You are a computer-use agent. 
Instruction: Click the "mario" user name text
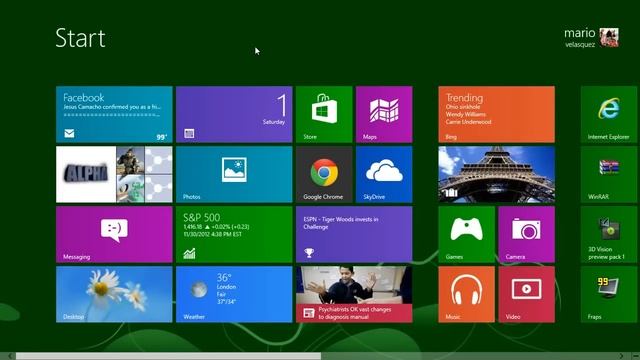click(x=580, y=33)
